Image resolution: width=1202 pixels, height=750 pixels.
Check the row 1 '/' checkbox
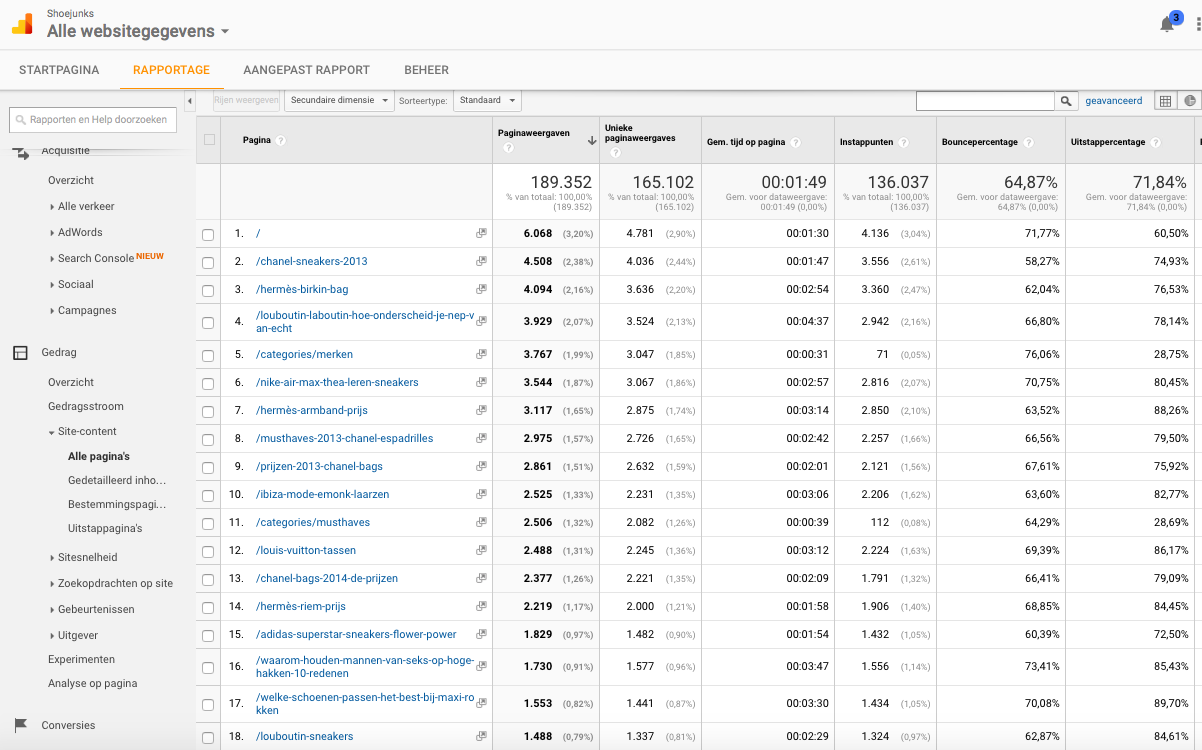coord(208,234)
